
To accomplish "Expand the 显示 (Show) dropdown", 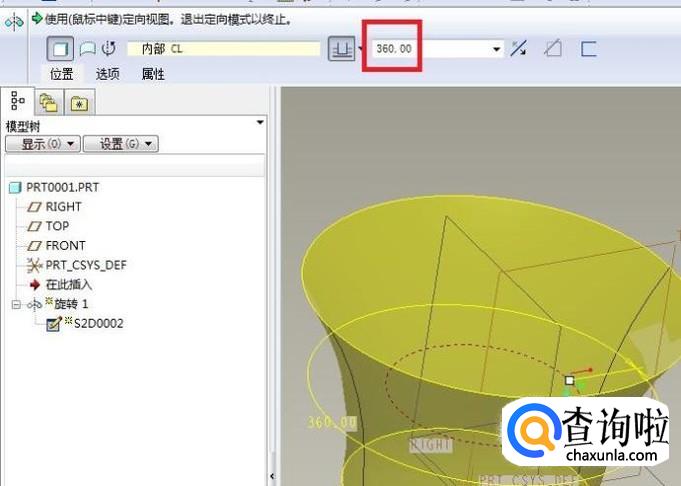I will click(42, 144).
